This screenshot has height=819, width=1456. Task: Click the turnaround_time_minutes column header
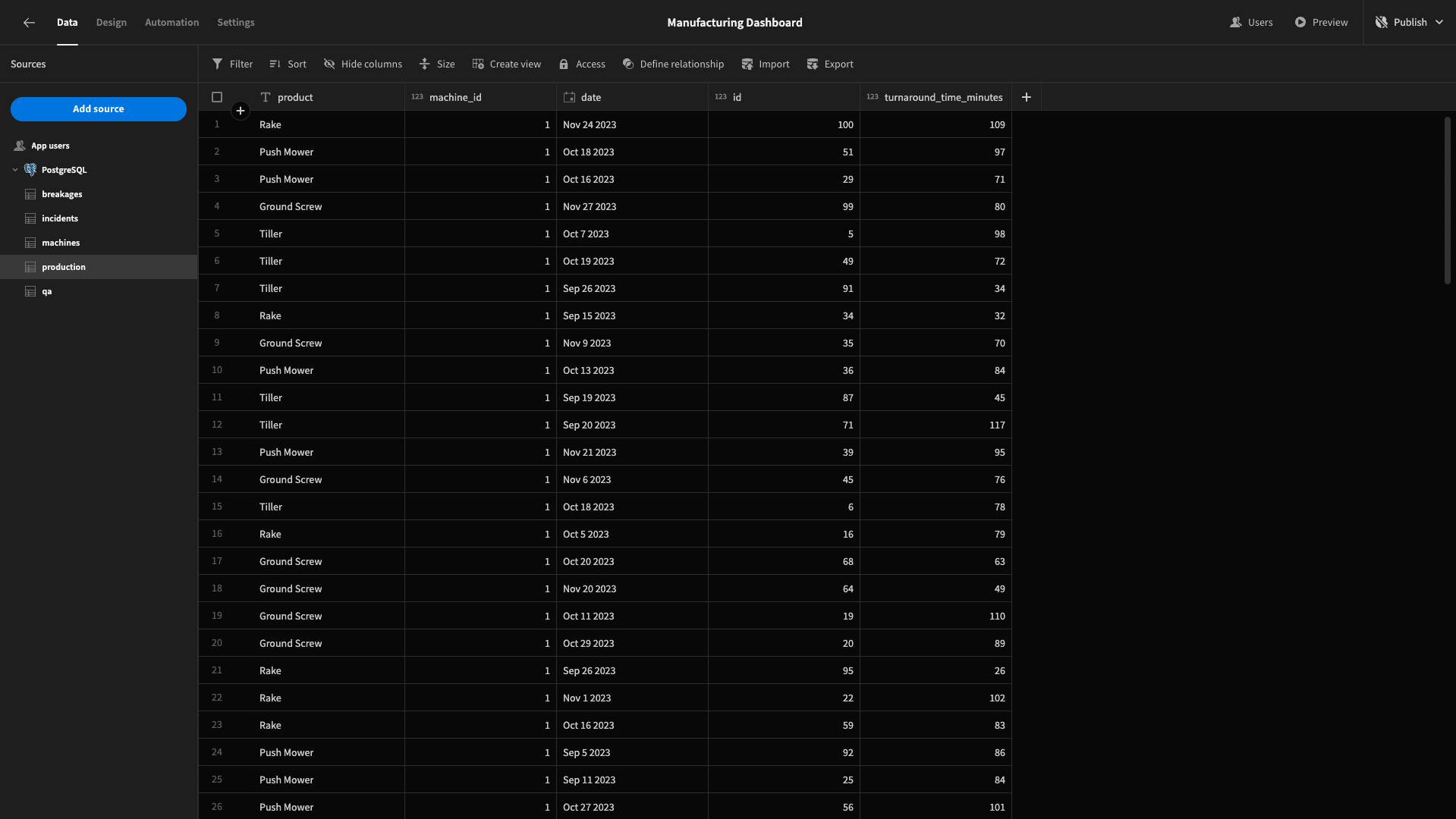click(936, 97)
